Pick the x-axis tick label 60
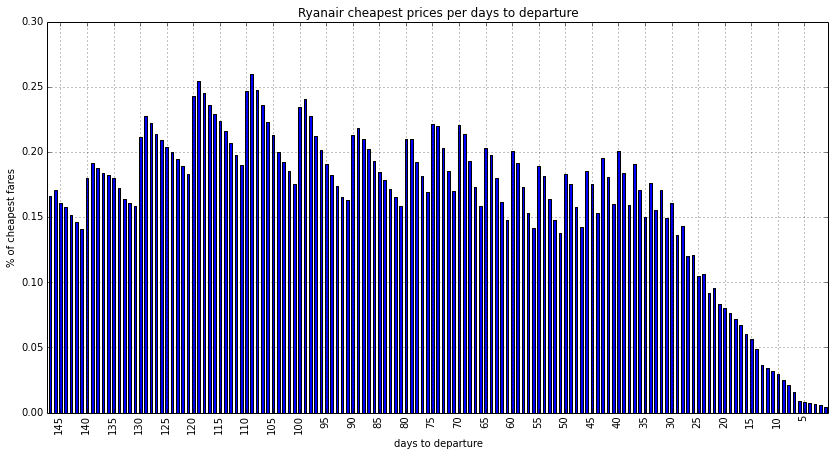 pyautogui.click(x=511, y=424)
